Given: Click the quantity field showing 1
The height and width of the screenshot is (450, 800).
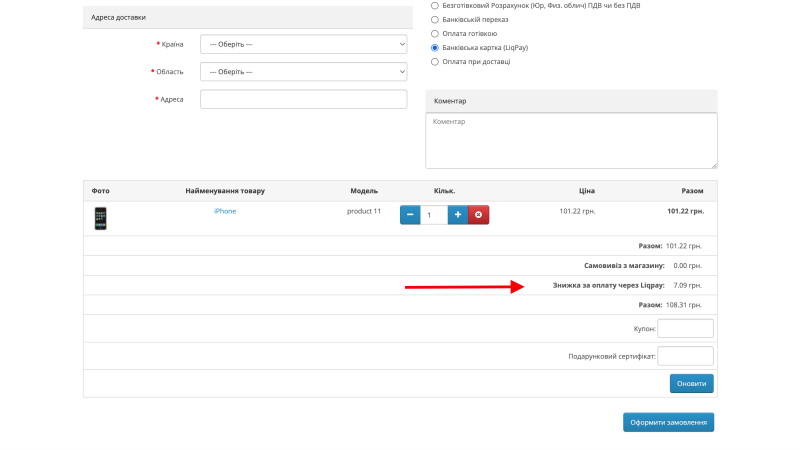Looking at the screenshot, I should coord(434,215).
